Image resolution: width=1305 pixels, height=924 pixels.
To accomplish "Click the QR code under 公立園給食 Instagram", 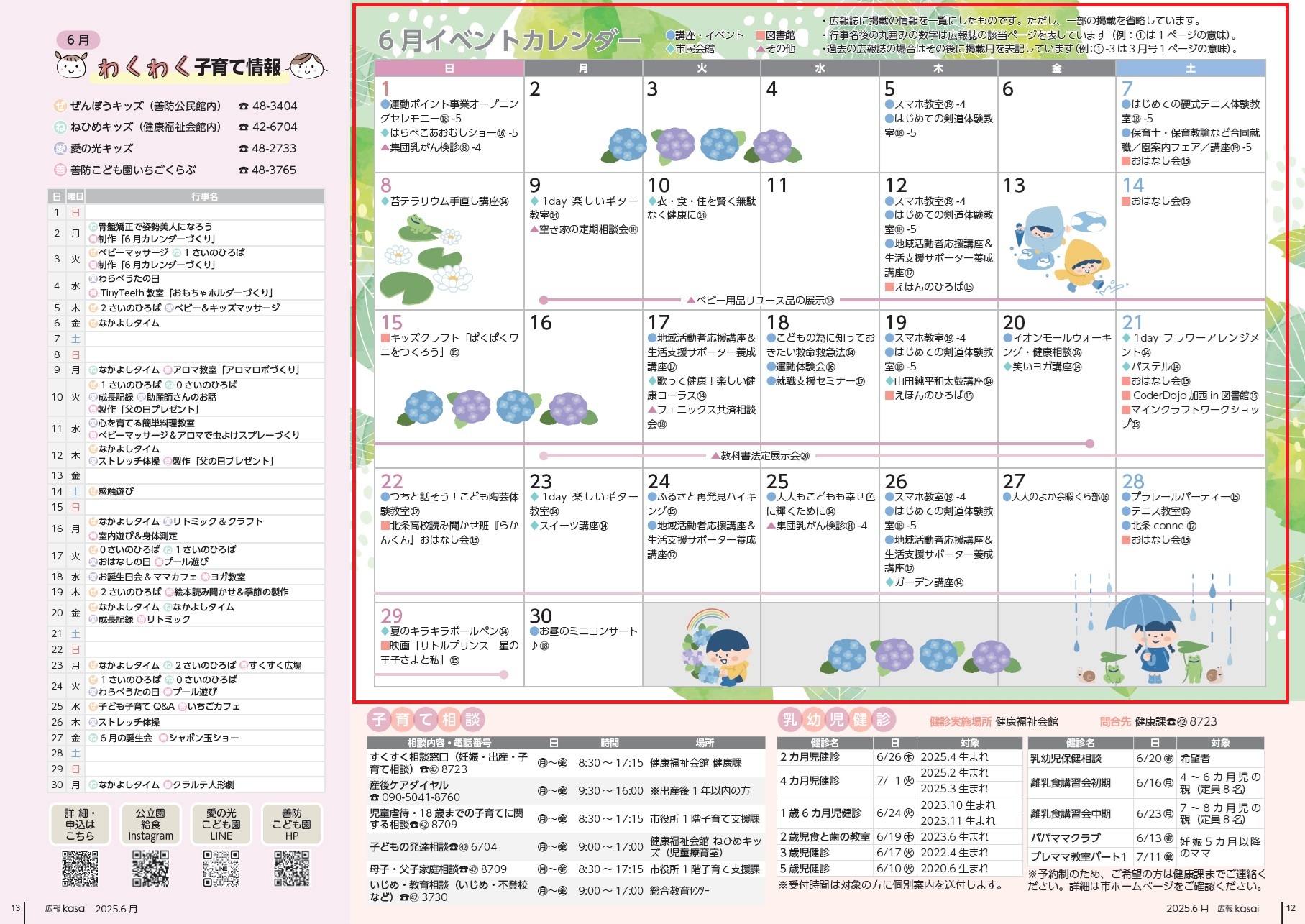I will [150, 868].
